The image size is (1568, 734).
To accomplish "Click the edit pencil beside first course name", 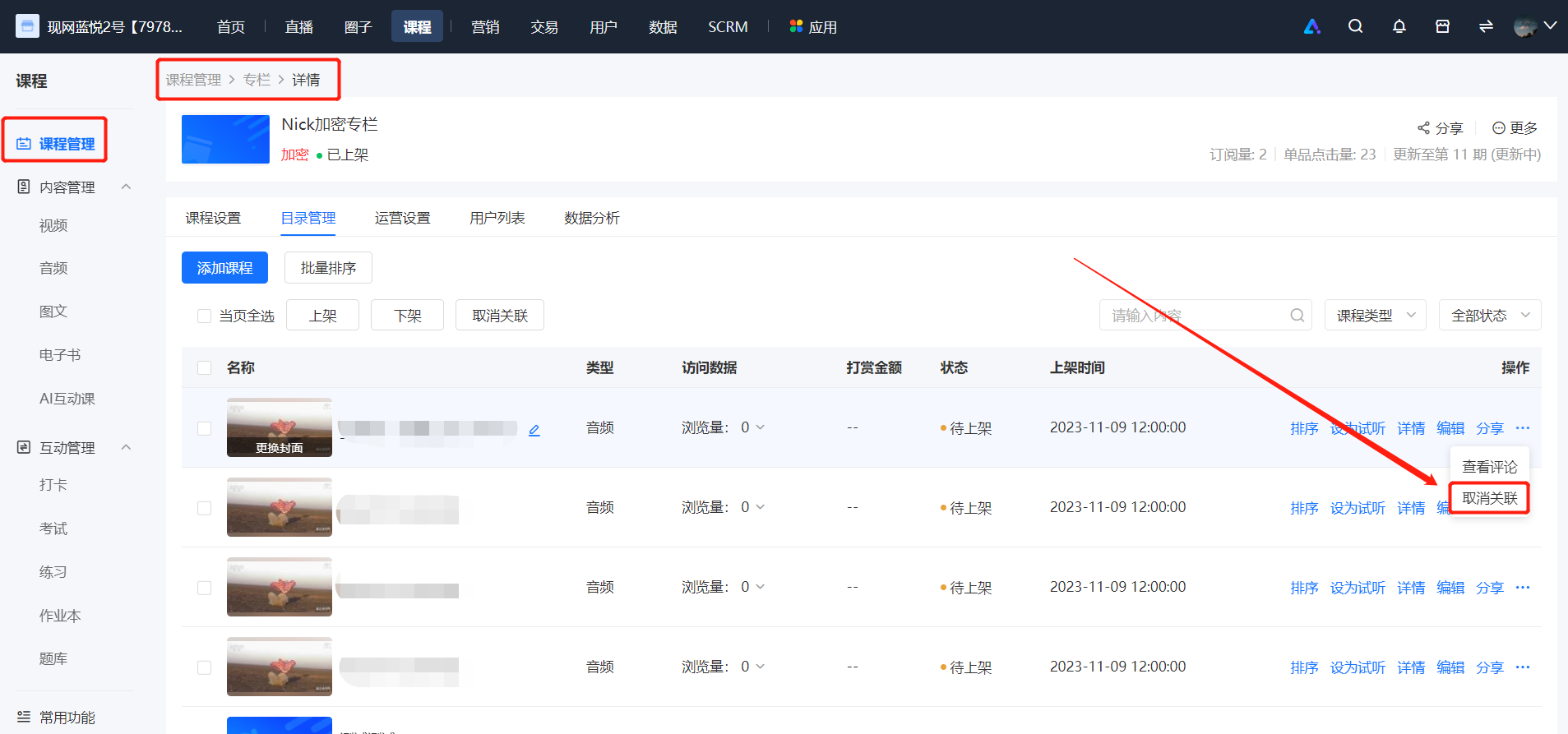I will point(534,430).
